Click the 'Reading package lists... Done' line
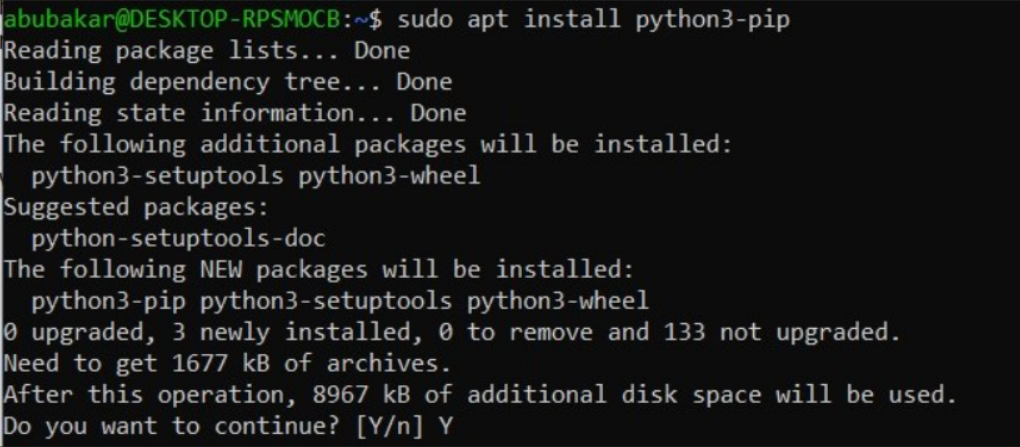 [x=207, y=51]
